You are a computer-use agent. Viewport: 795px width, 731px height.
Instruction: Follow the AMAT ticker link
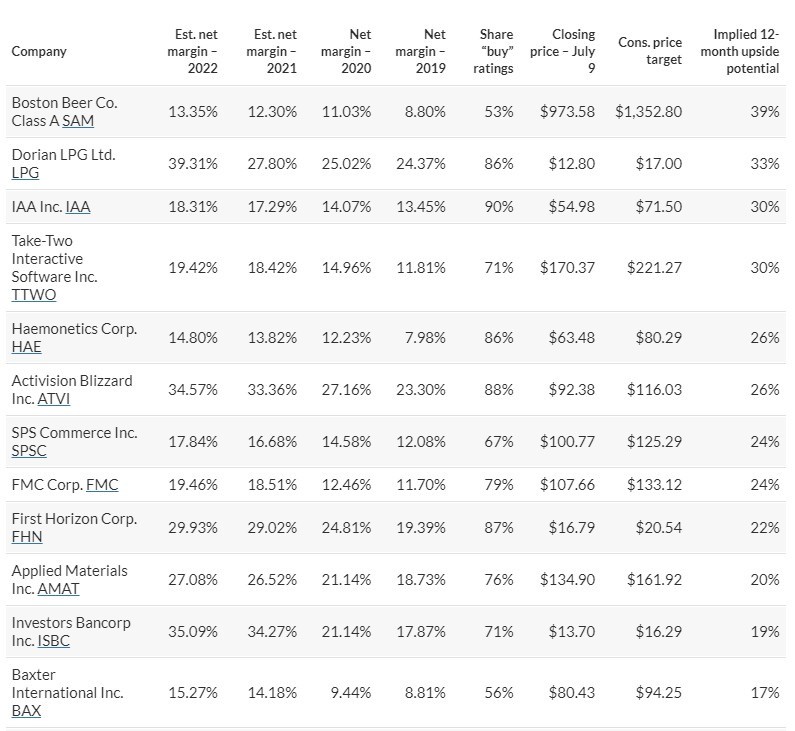58,589
